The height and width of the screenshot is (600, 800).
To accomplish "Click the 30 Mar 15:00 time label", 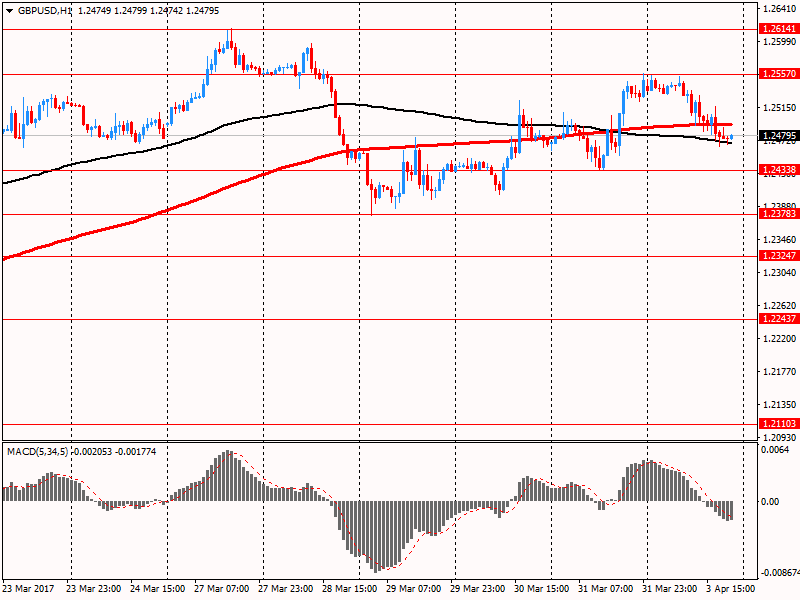I will pos(542,588).
